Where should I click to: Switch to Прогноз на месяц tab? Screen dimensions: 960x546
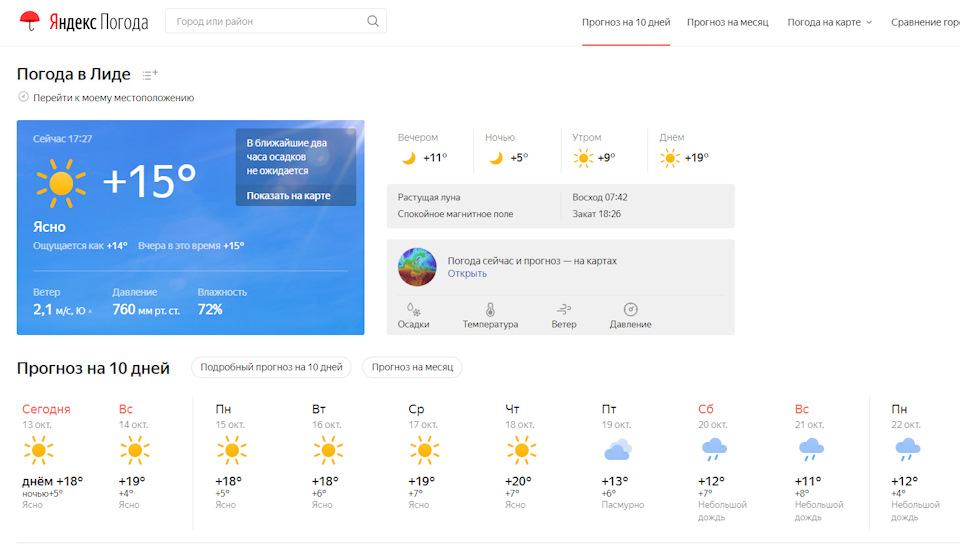[x=727, y=22]
